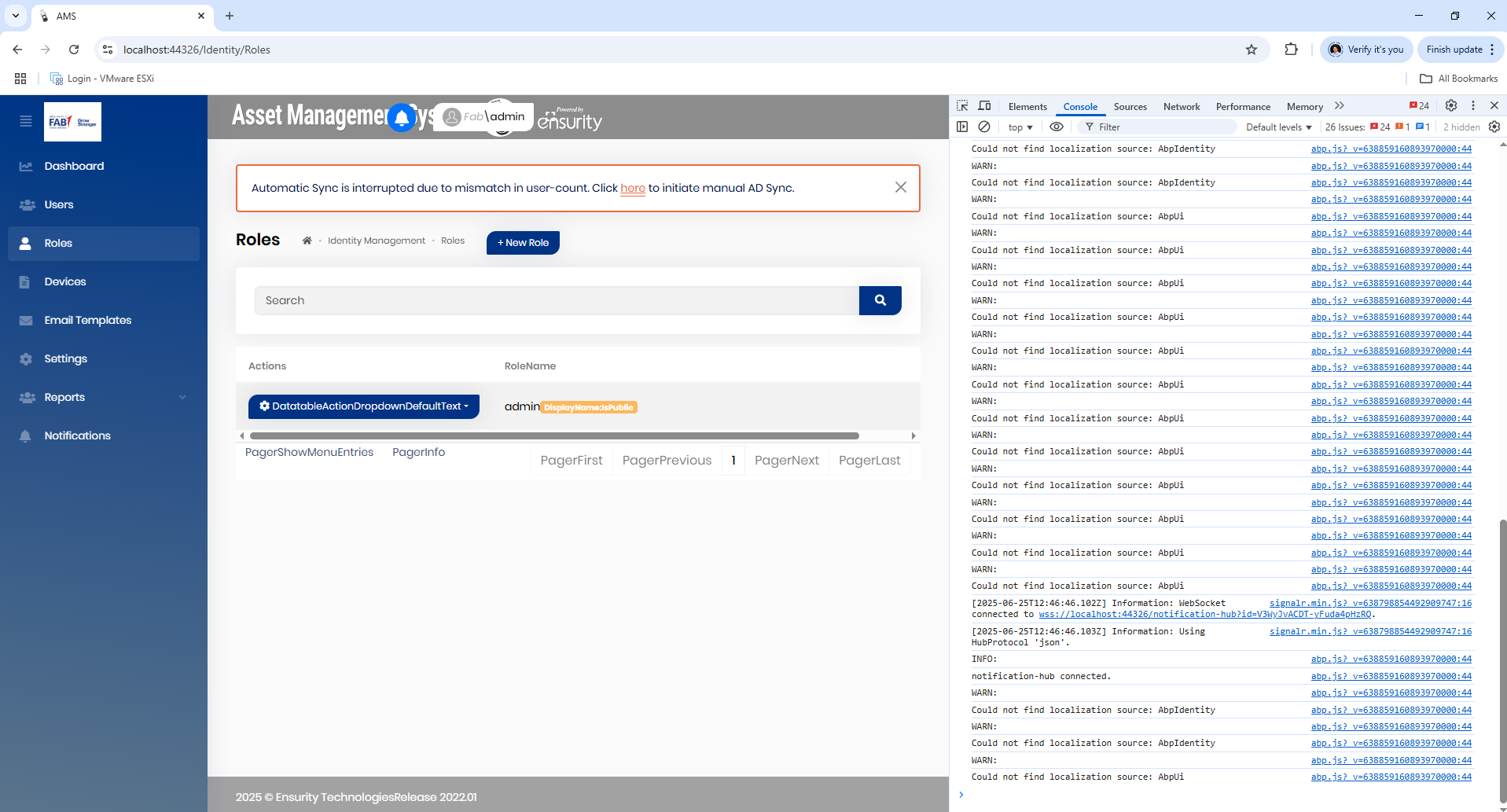Select Roles in the sidebar
This screenshot has height=812, width=1507.
click(104, 244)
